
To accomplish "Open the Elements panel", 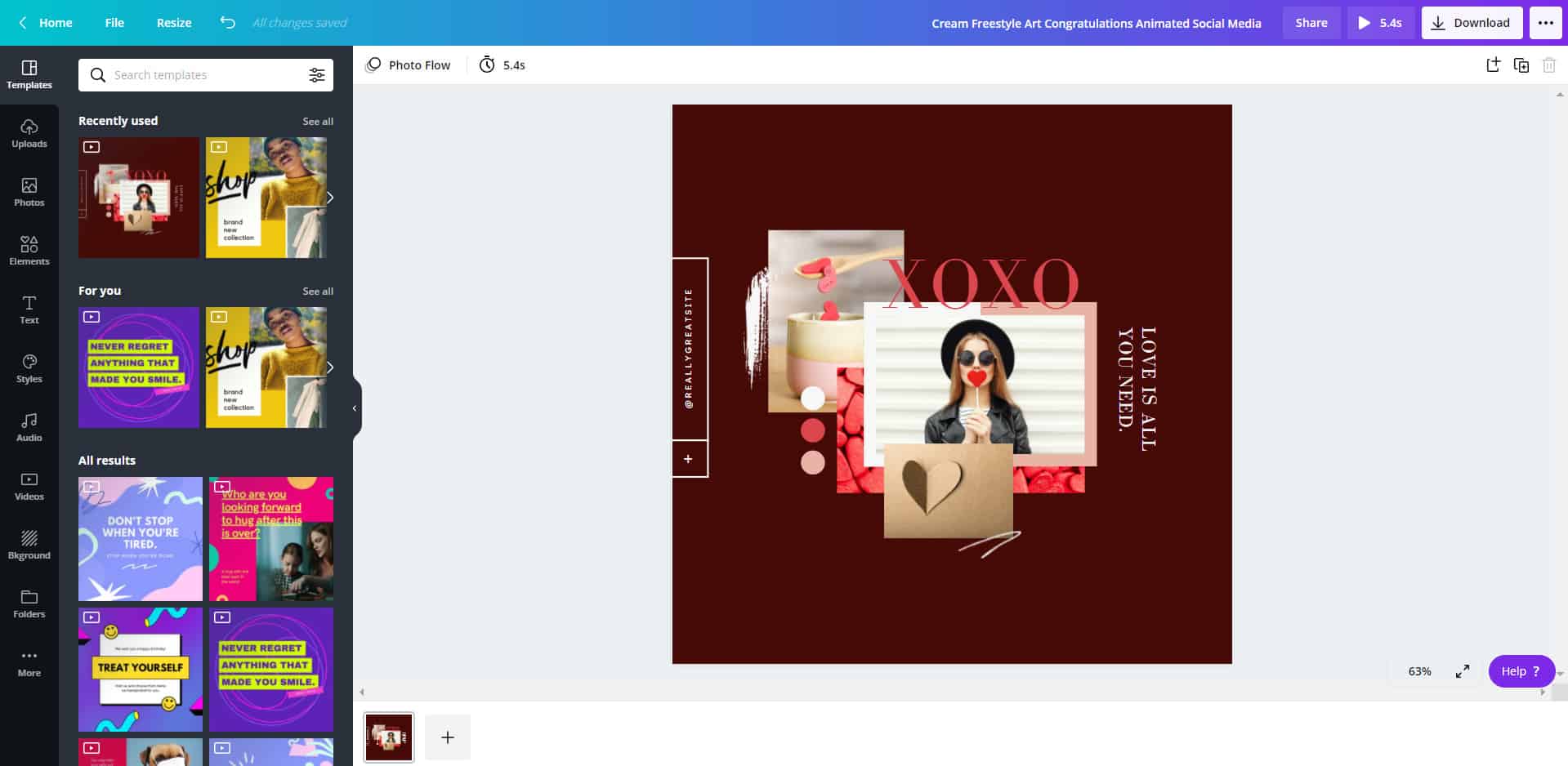I will (x=29, y=251).
